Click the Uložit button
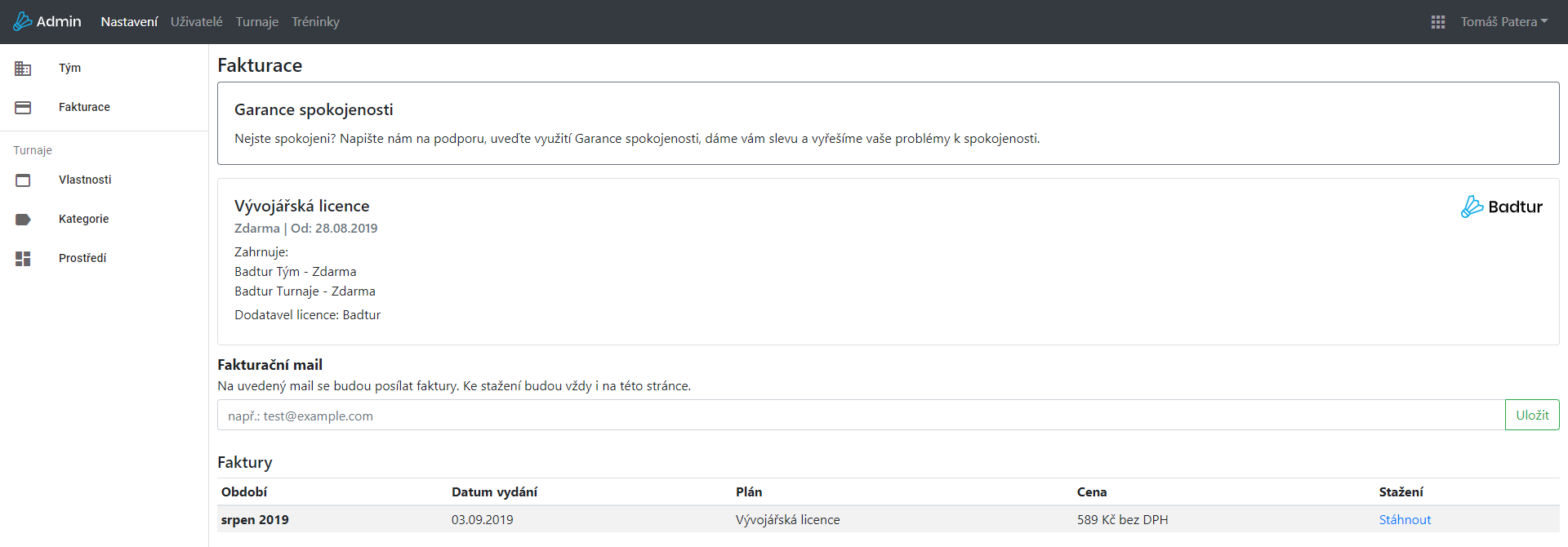 [1532, 415]
